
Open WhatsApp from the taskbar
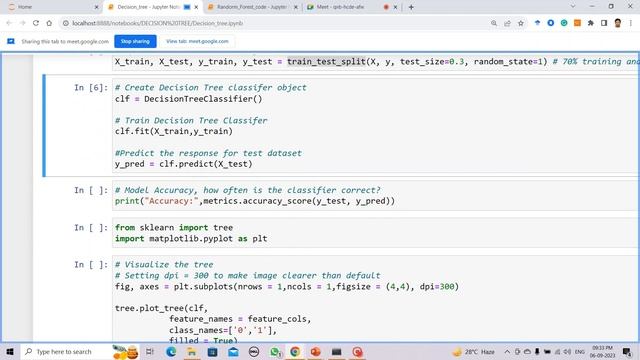tap(275, 351)
